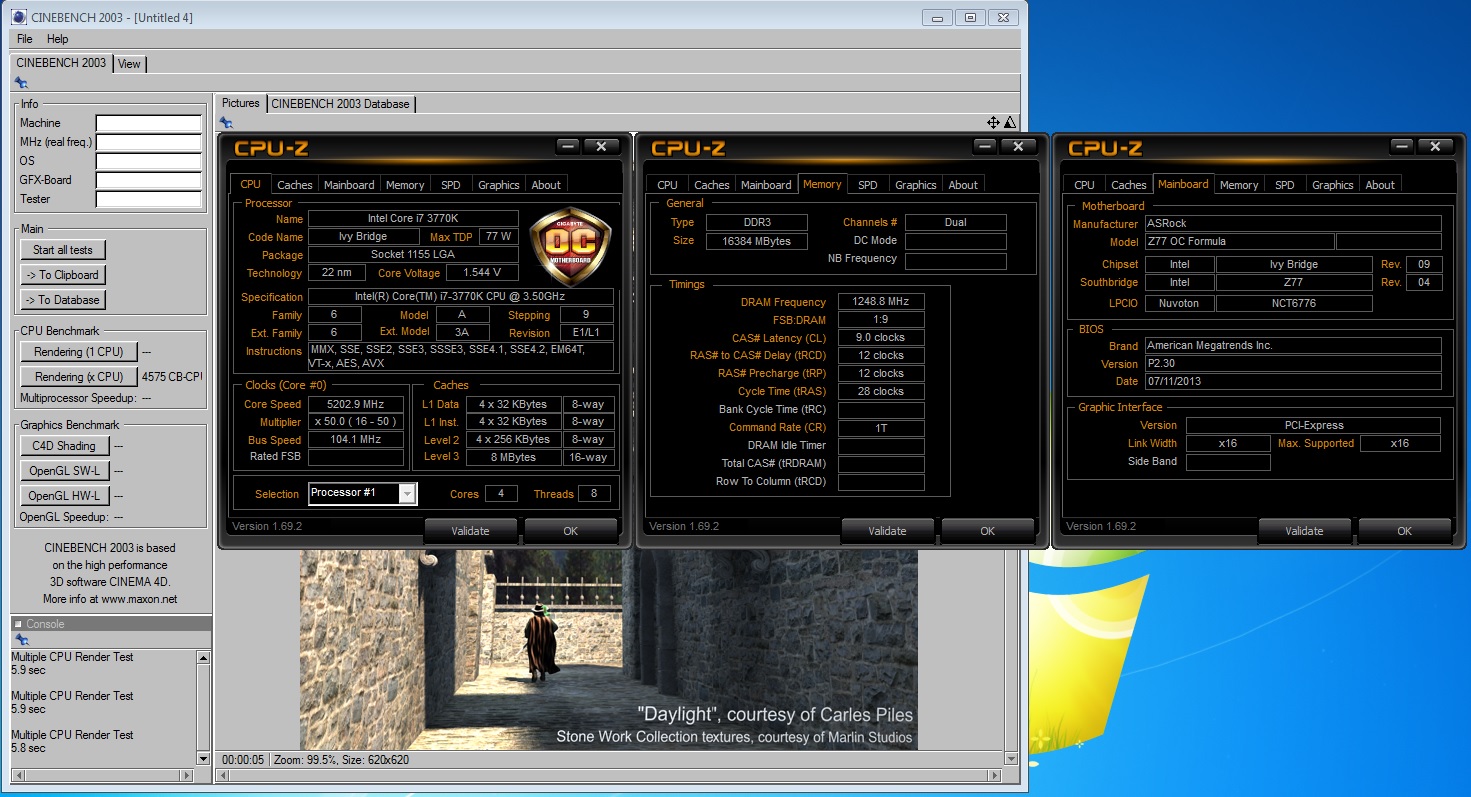This screenshot has height=797, width=1471.
Task: Click the zoom triangle icon in picture viewer
Action: pyautogui.click(x=1009, y=122)
